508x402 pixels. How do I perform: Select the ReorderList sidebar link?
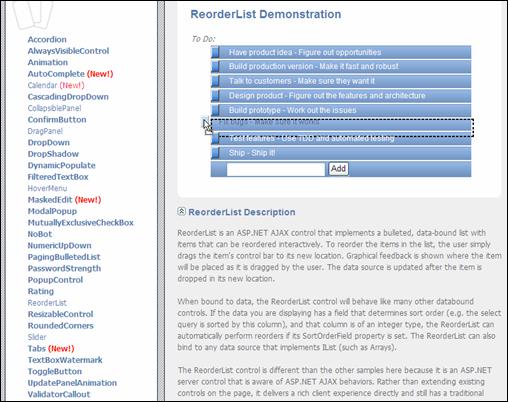(47, 303)
